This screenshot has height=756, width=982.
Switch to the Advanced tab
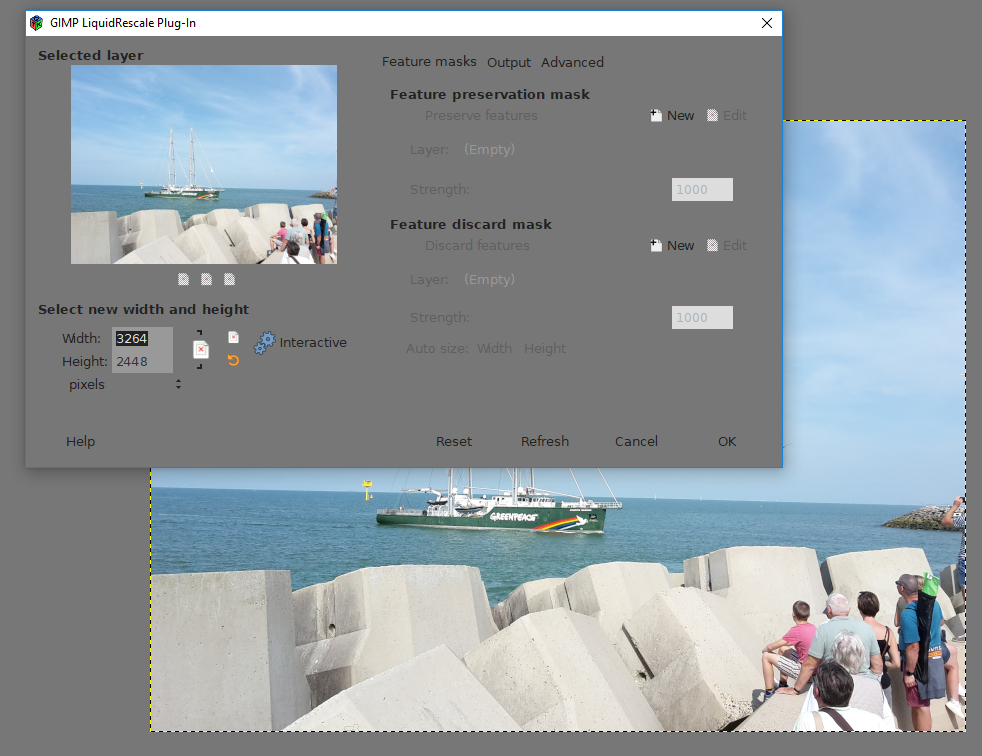point(572,62)
